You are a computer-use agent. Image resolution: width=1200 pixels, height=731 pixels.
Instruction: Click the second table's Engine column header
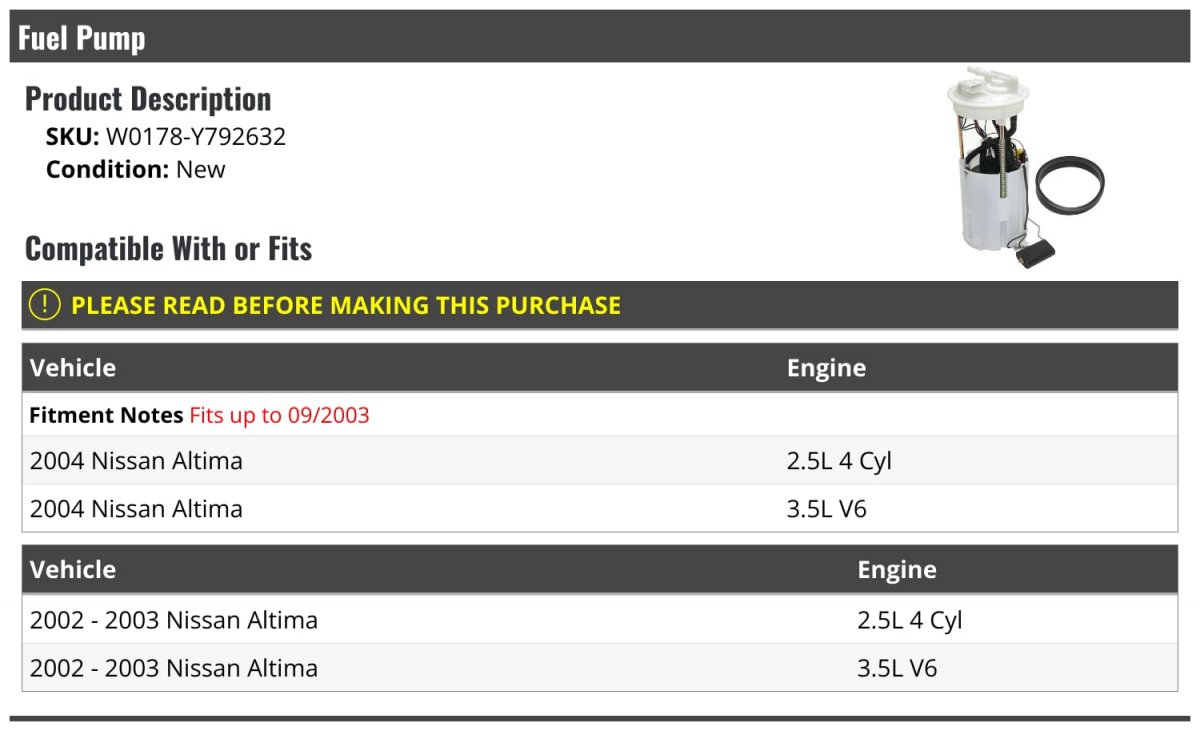(897, 570)
